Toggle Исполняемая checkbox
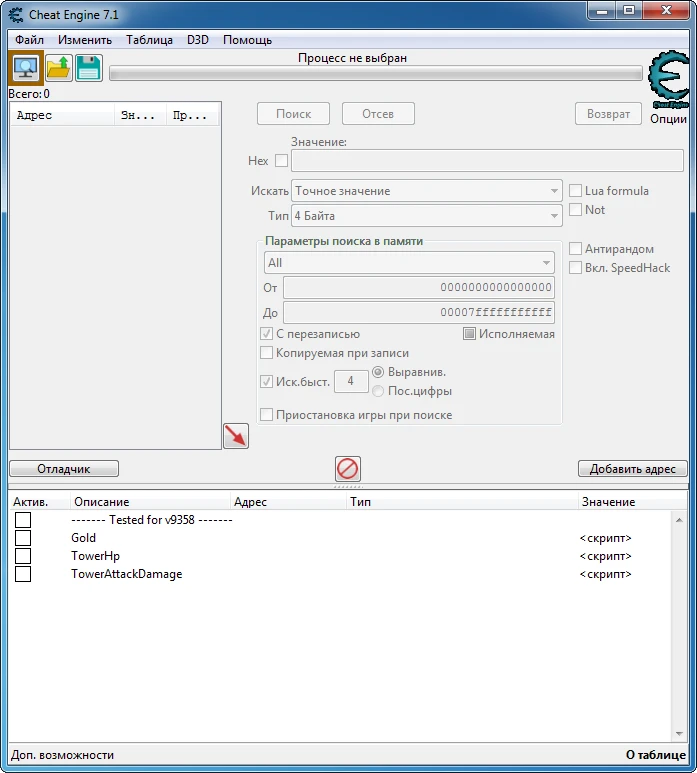 pyautogui.click(x=469, y=334)
